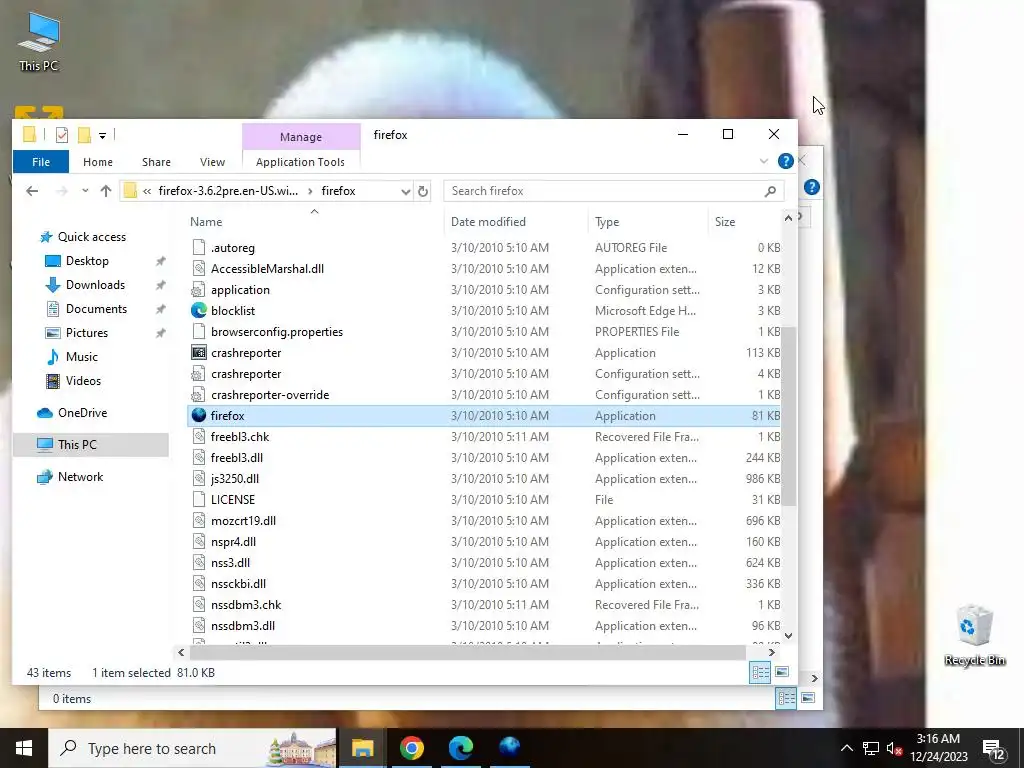1024x768 pixels.
Task: Open the Application Tools ribbon tab
Action: 300,162
